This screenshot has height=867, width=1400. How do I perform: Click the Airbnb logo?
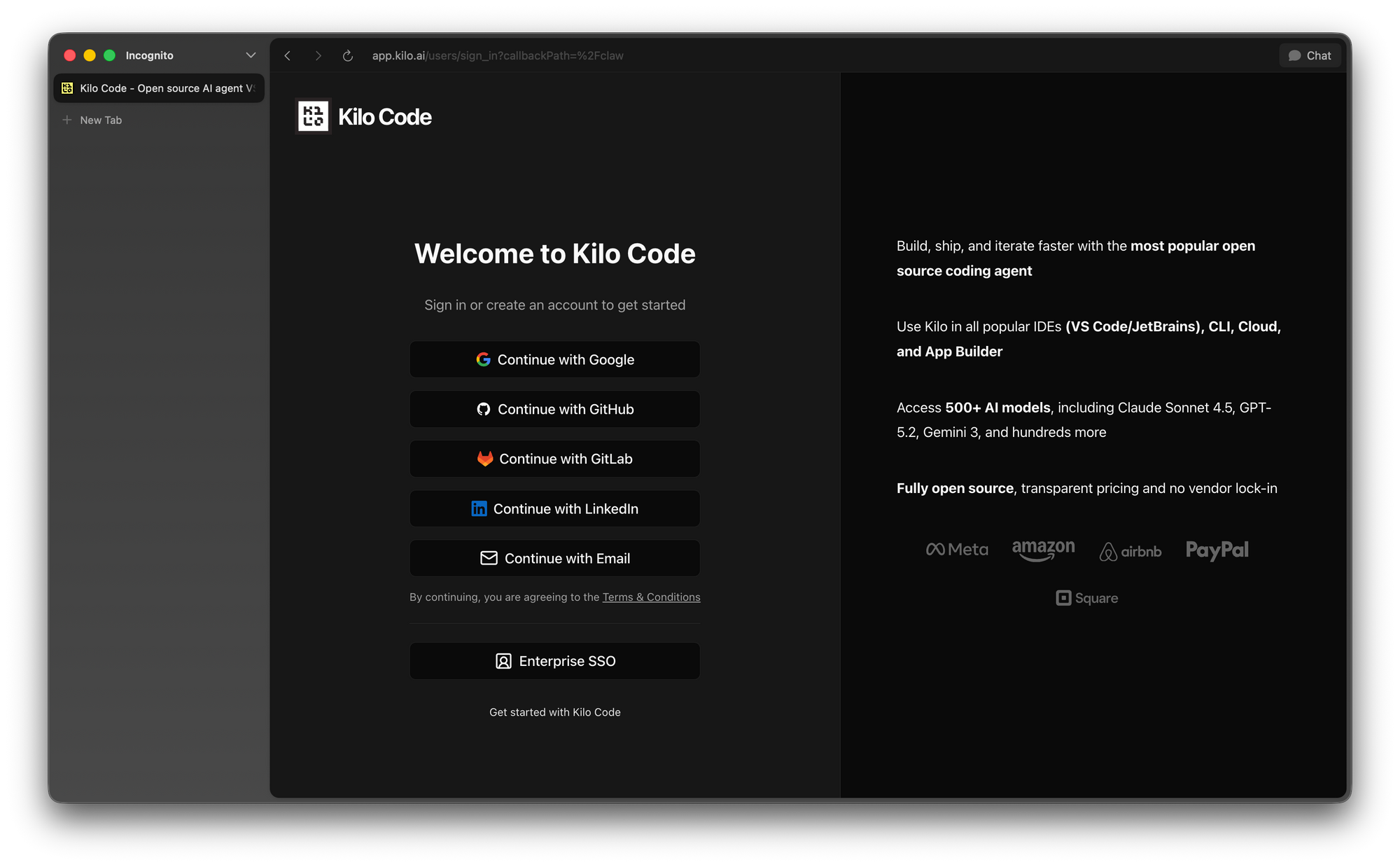(1130, 552)
